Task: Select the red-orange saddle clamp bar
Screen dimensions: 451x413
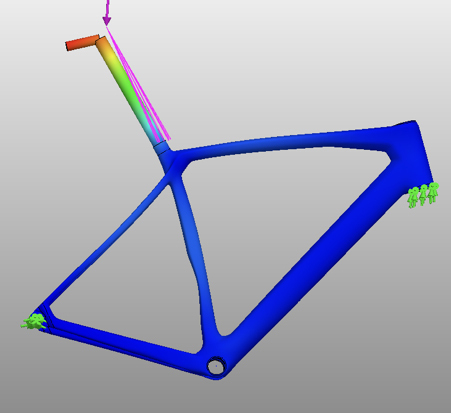Action: (x=82, y=42)
